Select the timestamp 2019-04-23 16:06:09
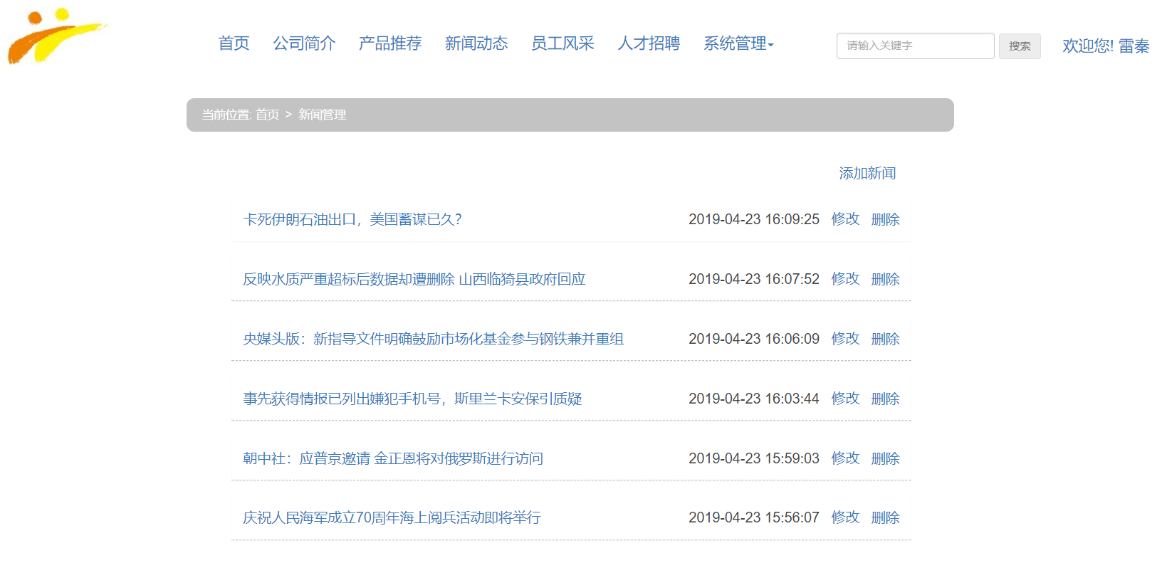 (754, 339)
